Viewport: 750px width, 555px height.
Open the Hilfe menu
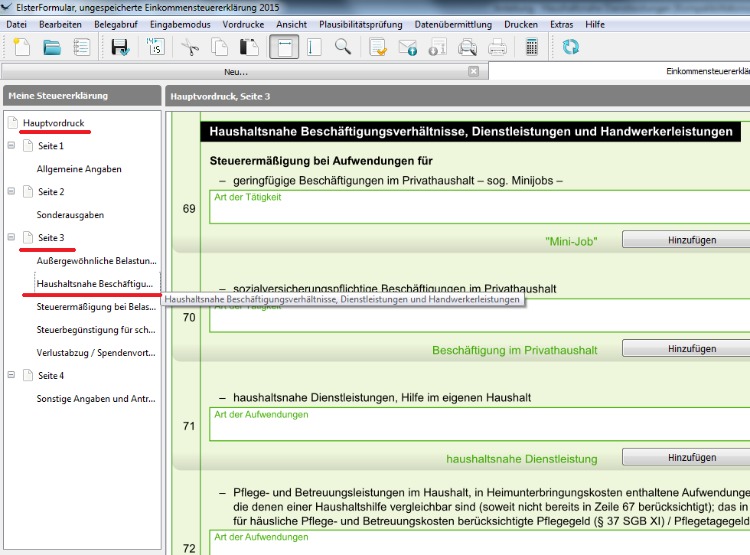(595, 24)
